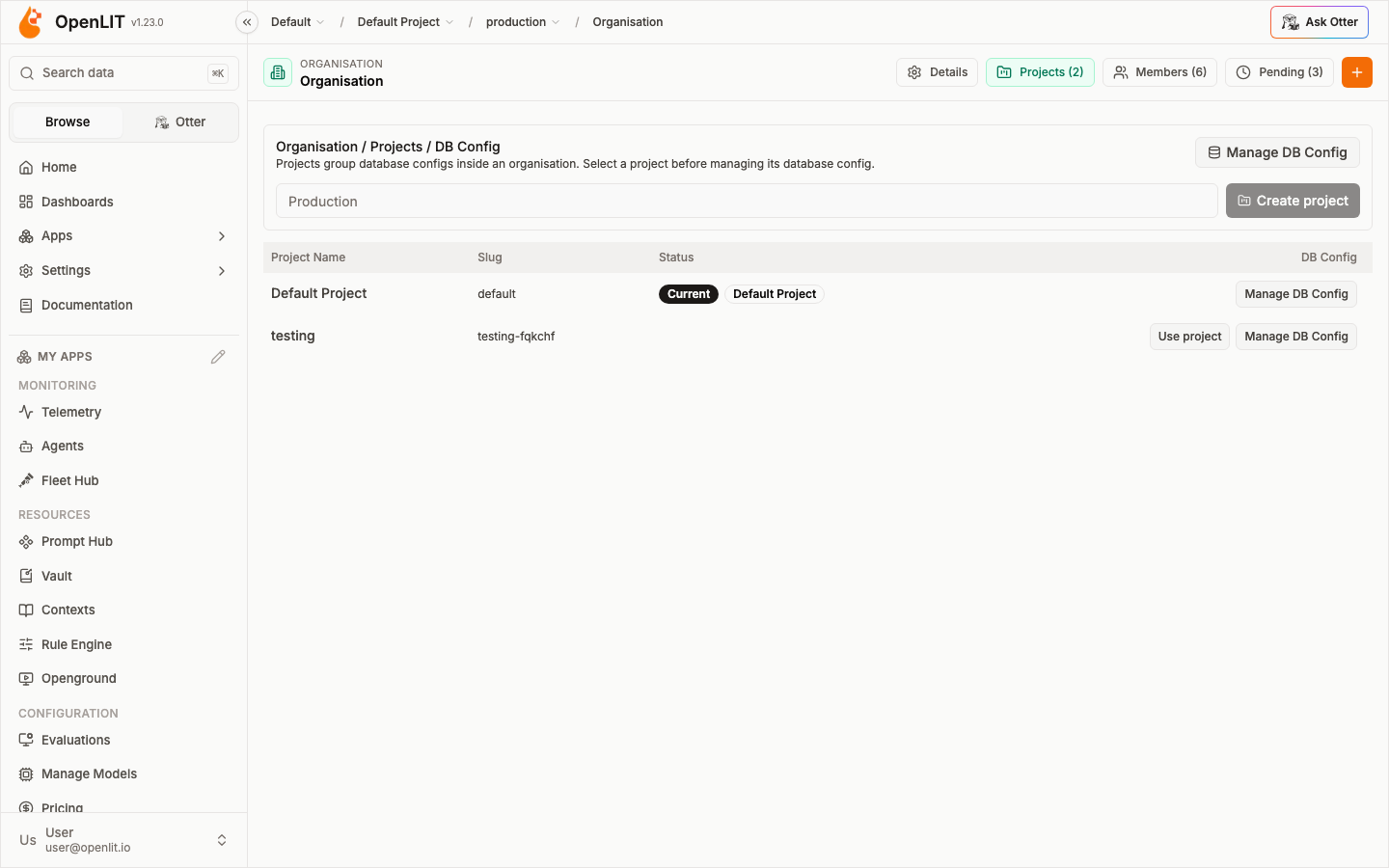Open Agents via its robot icon
Viewport: 1389px width, 868px height.
pos(26,447)
